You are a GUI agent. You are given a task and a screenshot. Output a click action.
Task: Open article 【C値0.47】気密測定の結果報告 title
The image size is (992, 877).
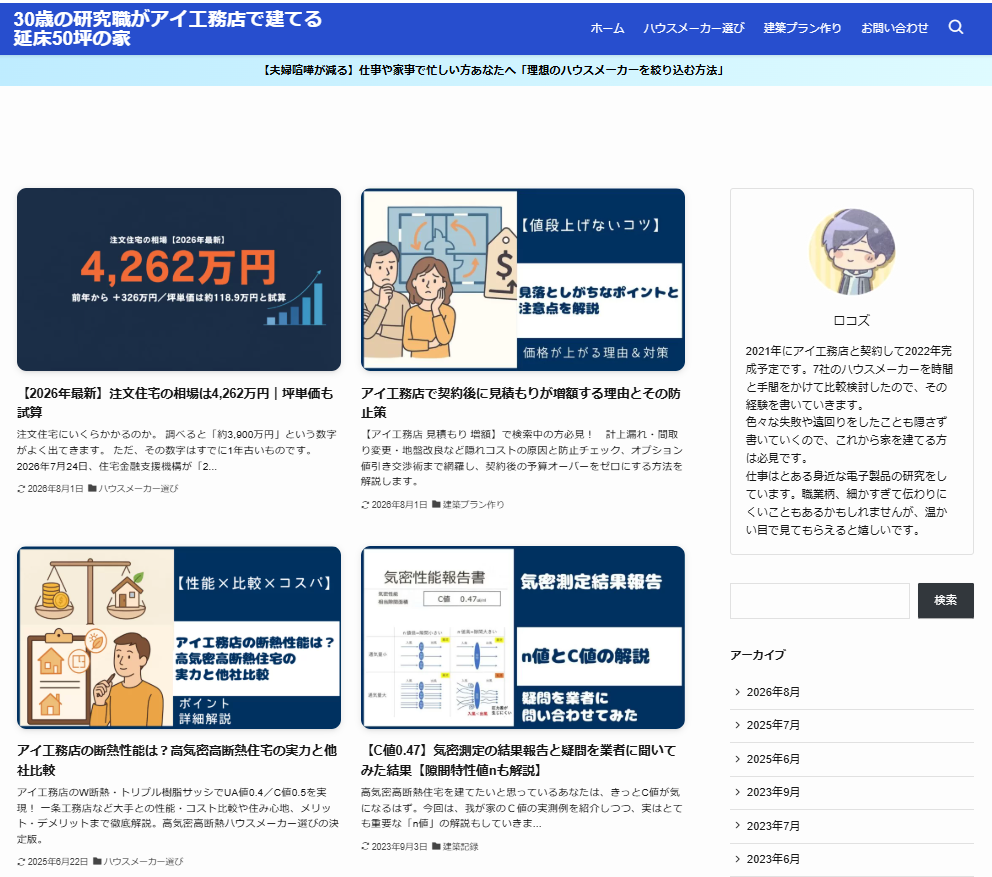(x=519, y=760)
